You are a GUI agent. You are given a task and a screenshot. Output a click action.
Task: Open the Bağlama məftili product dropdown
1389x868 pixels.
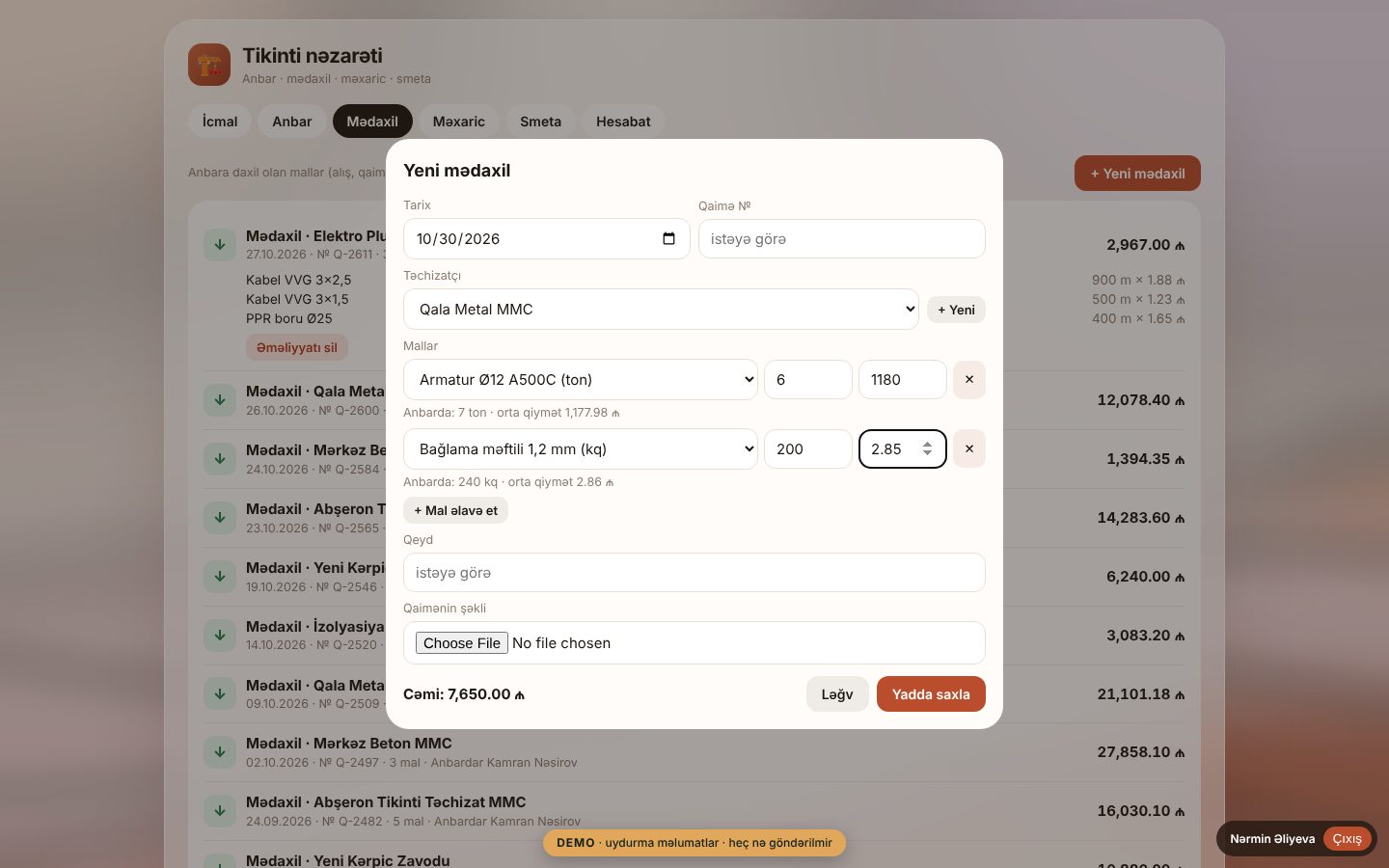tap(581, 448)
